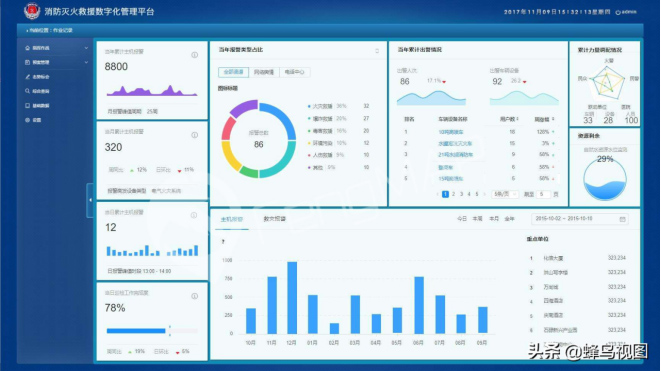Click the magnifier search icon in sidebar

point(27,91)
